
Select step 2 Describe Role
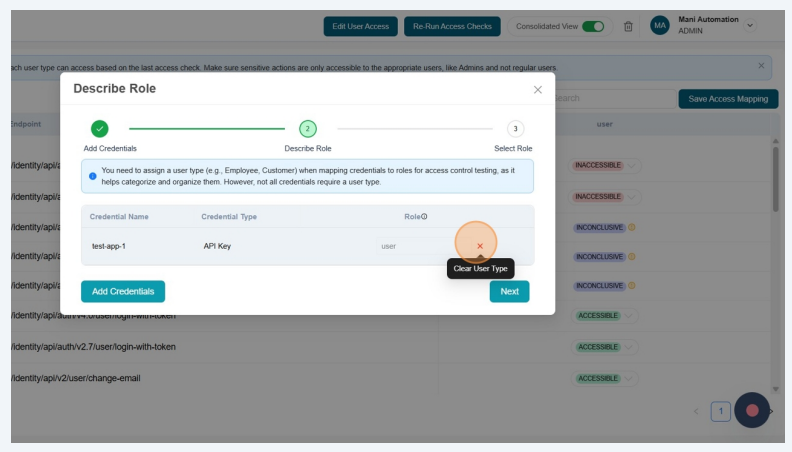click(x=307, y=128)
